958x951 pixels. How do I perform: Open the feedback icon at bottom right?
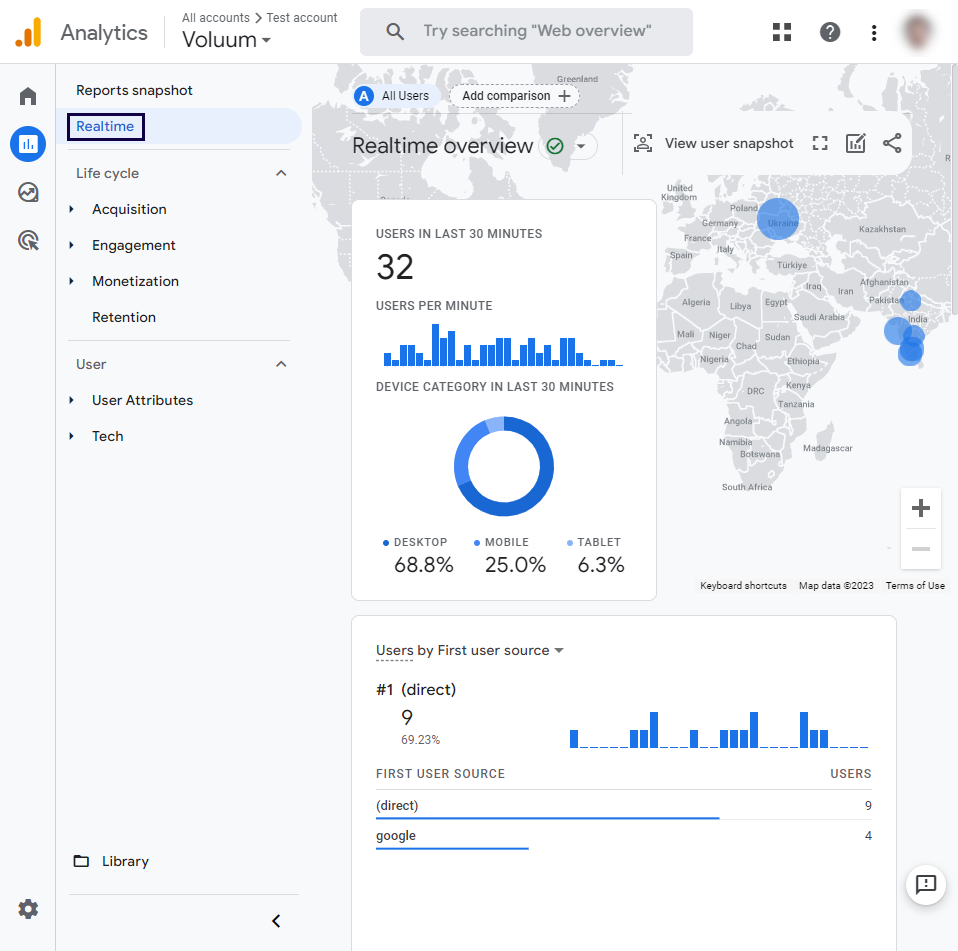tap(925, 884)
